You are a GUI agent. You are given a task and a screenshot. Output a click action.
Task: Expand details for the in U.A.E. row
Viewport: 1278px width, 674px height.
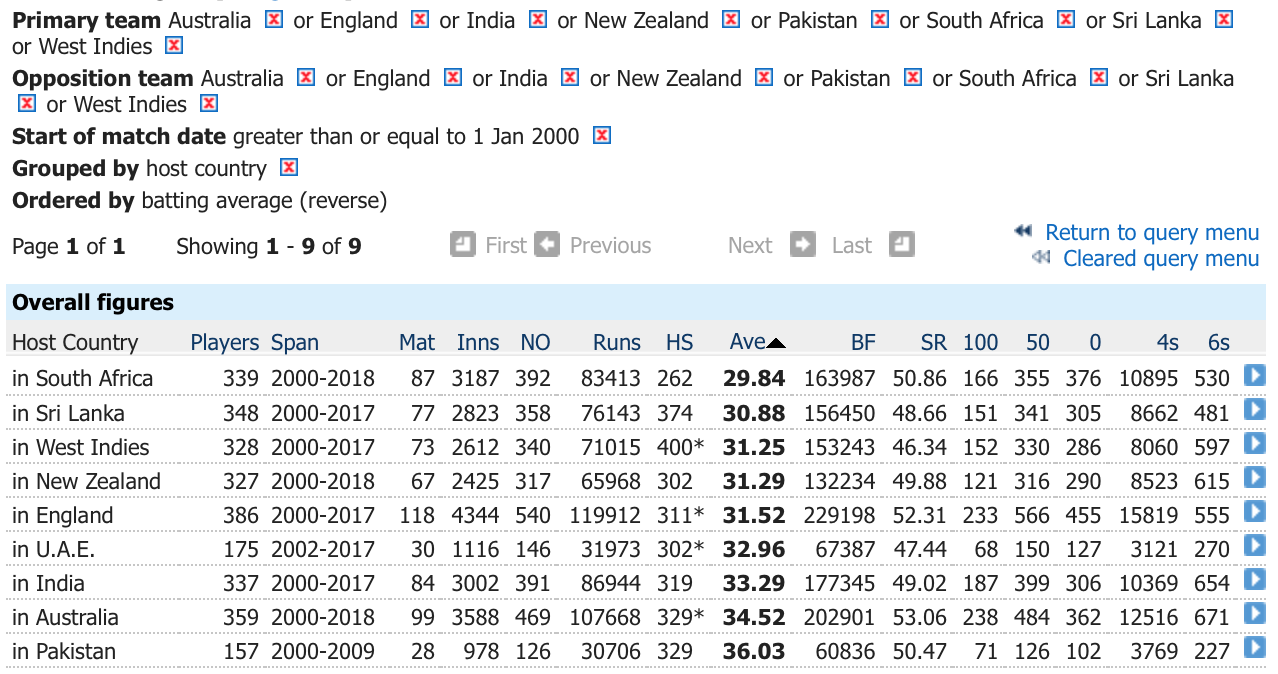1254,546
